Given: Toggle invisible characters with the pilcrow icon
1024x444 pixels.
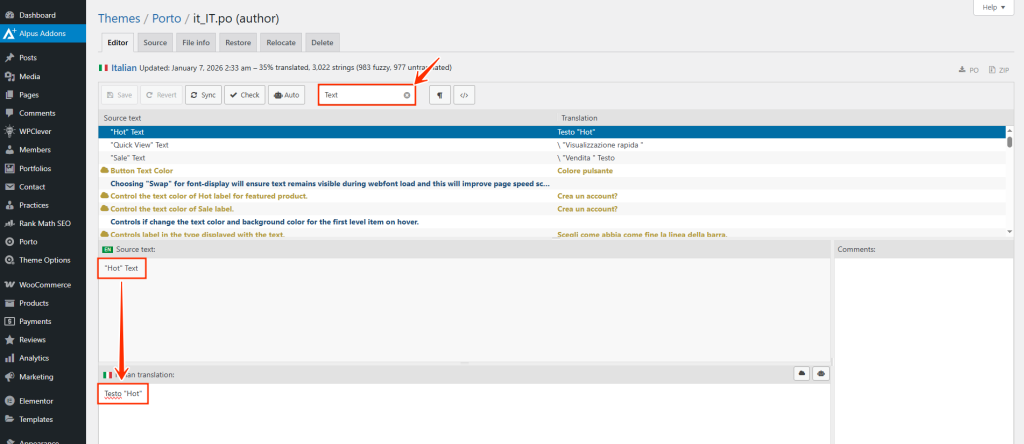Looking at the screenshot, I should pos(439,95).
